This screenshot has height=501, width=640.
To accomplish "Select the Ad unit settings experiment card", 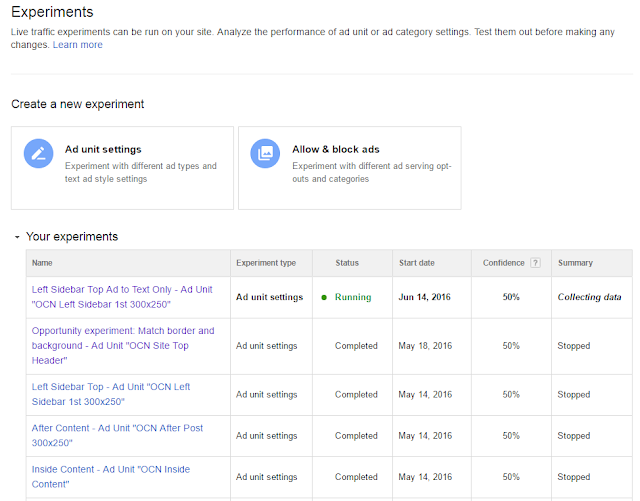I will 122,167.
